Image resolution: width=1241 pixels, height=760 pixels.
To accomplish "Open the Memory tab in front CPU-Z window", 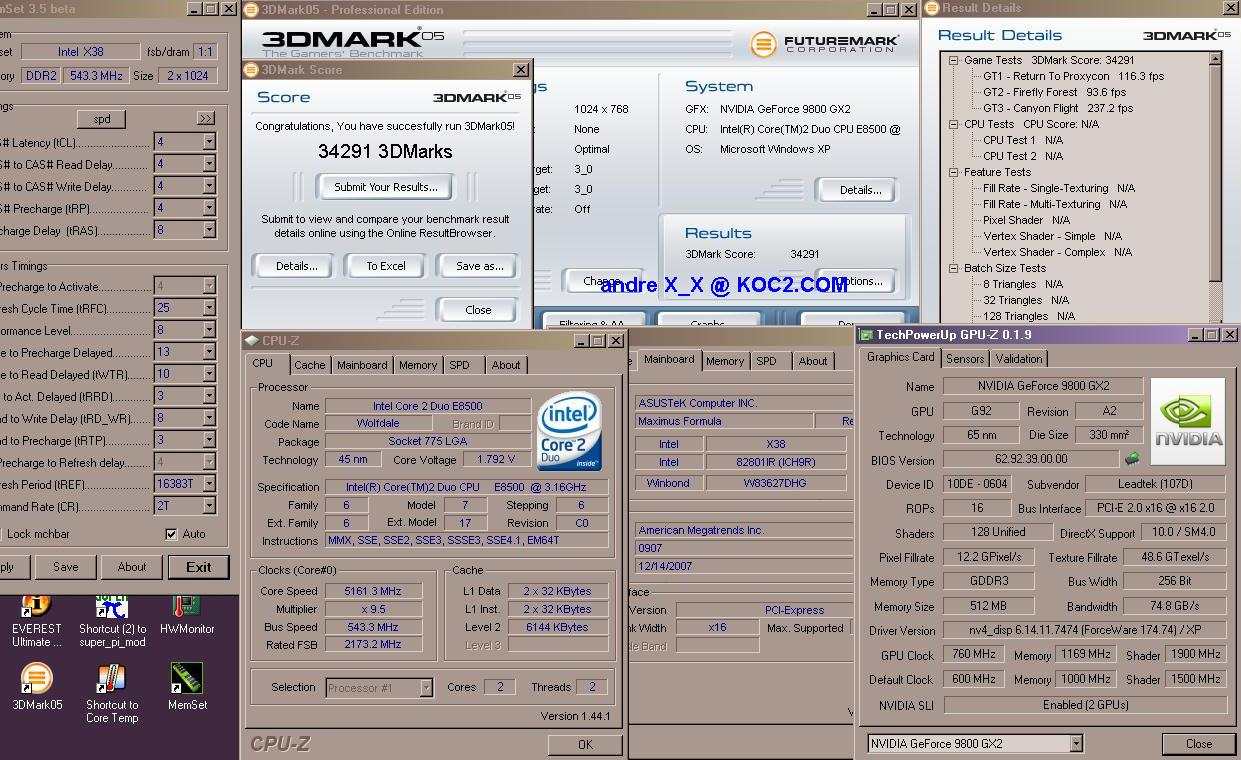I will point(418,365).
